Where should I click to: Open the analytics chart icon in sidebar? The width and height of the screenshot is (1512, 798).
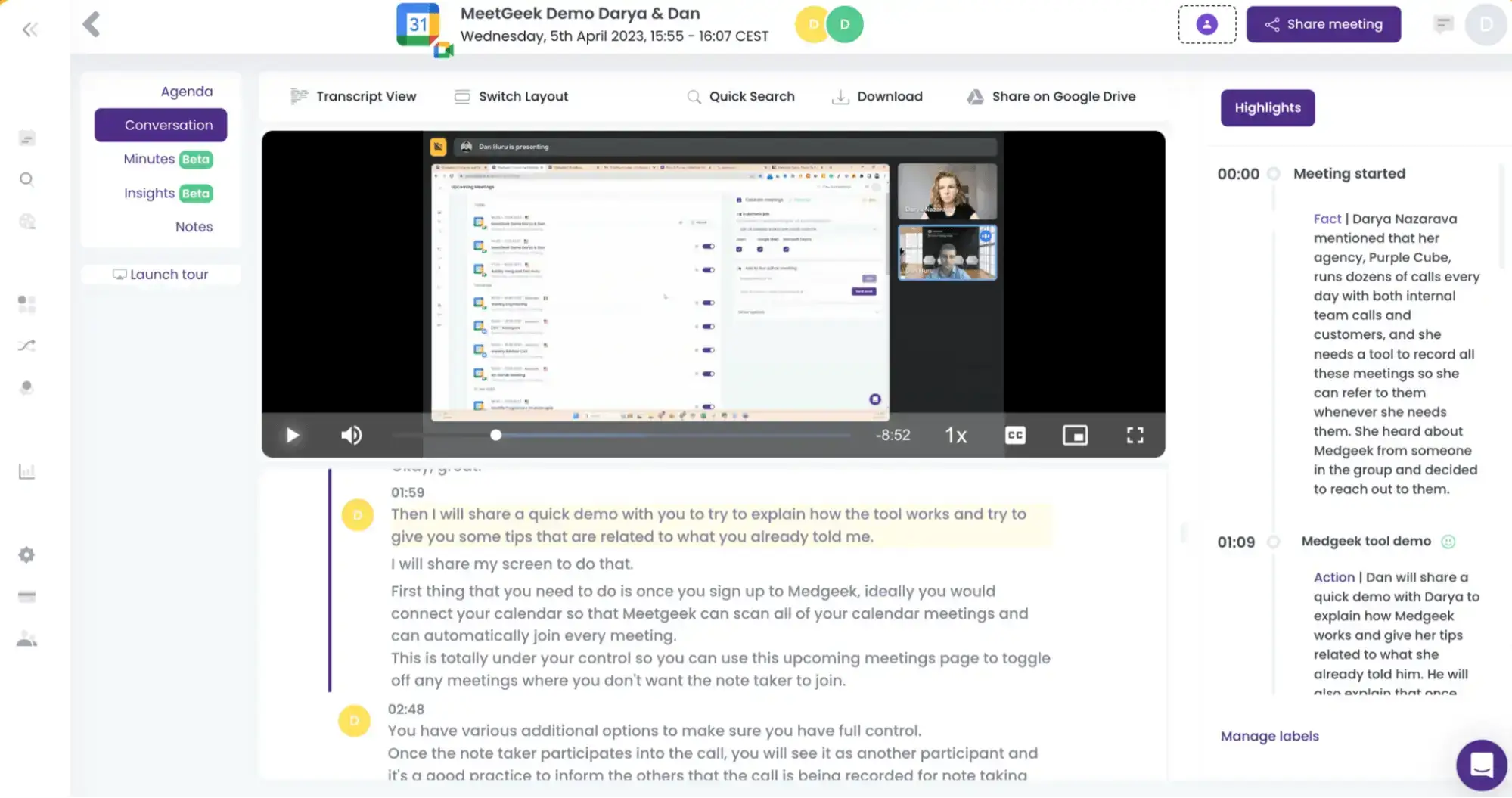tap(26, 472)
